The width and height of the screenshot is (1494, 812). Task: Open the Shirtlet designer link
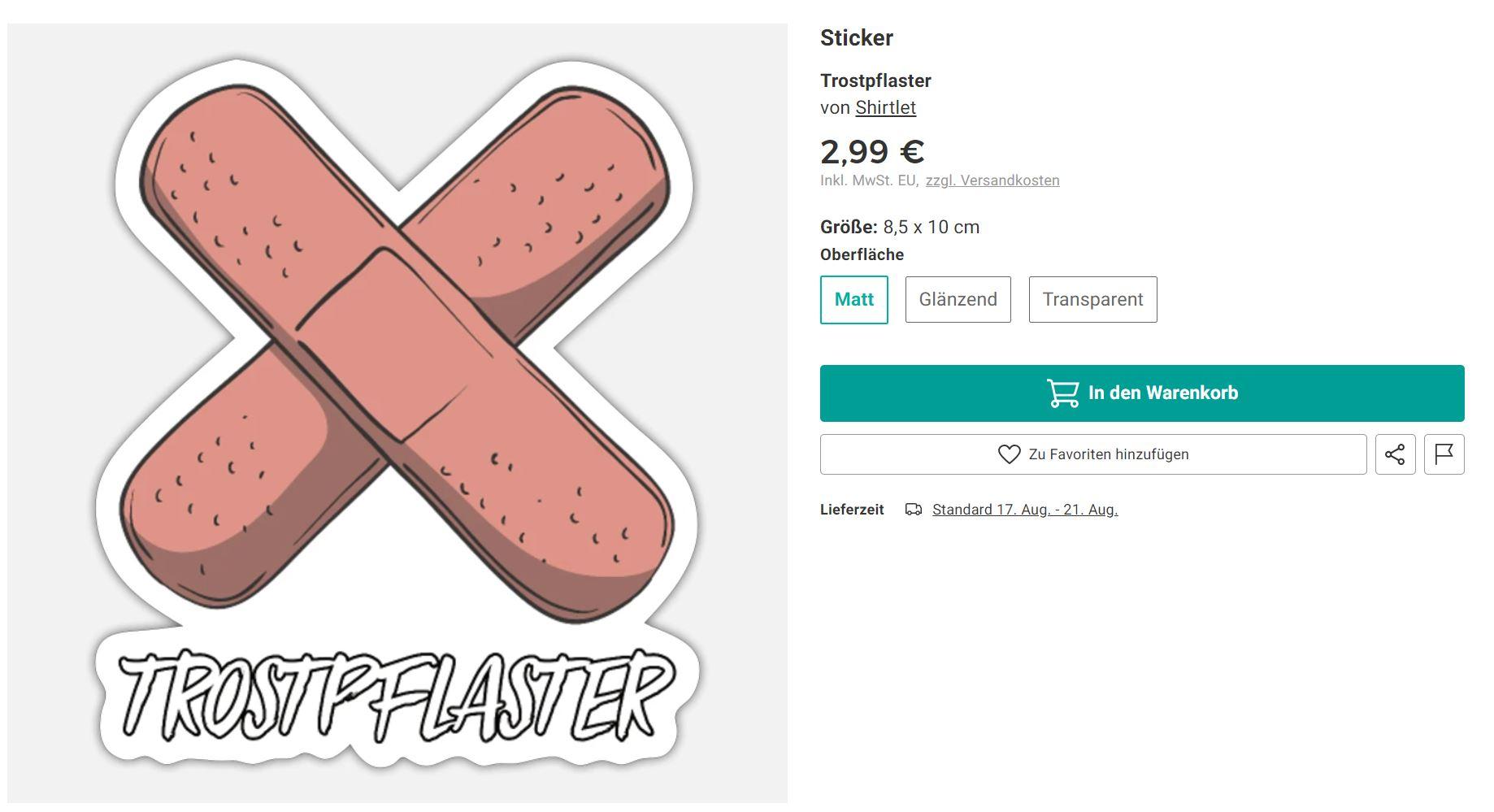tap(885, 108)
